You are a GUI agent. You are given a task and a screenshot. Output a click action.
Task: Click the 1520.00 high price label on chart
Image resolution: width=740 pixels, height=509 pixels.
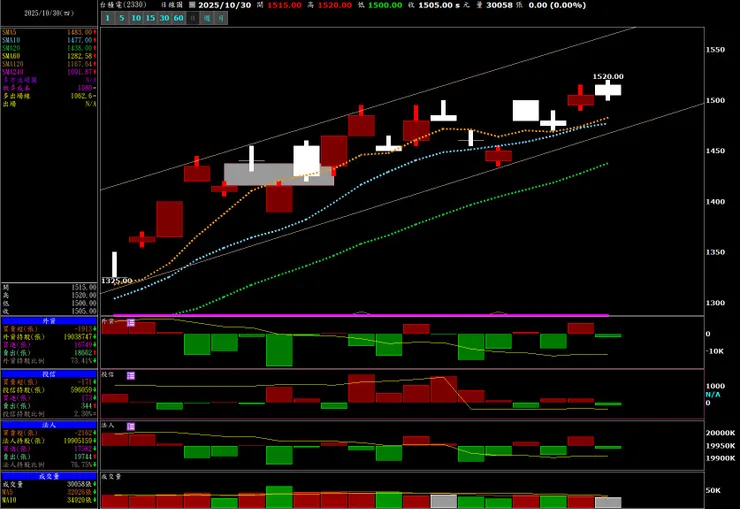[x=608, y=76]
